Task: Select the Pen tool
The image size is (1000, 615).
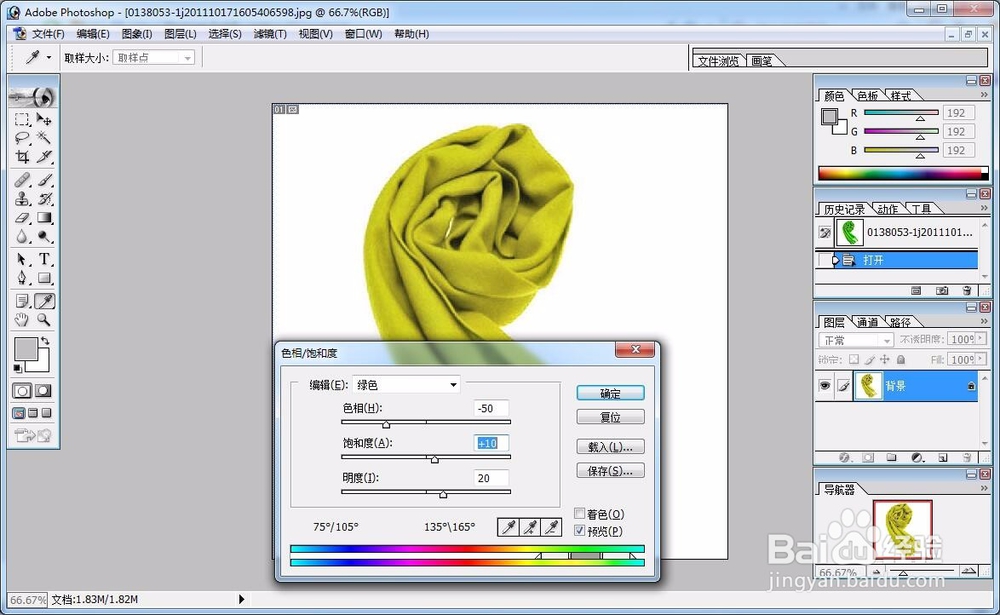Action: tap(22, 278)
